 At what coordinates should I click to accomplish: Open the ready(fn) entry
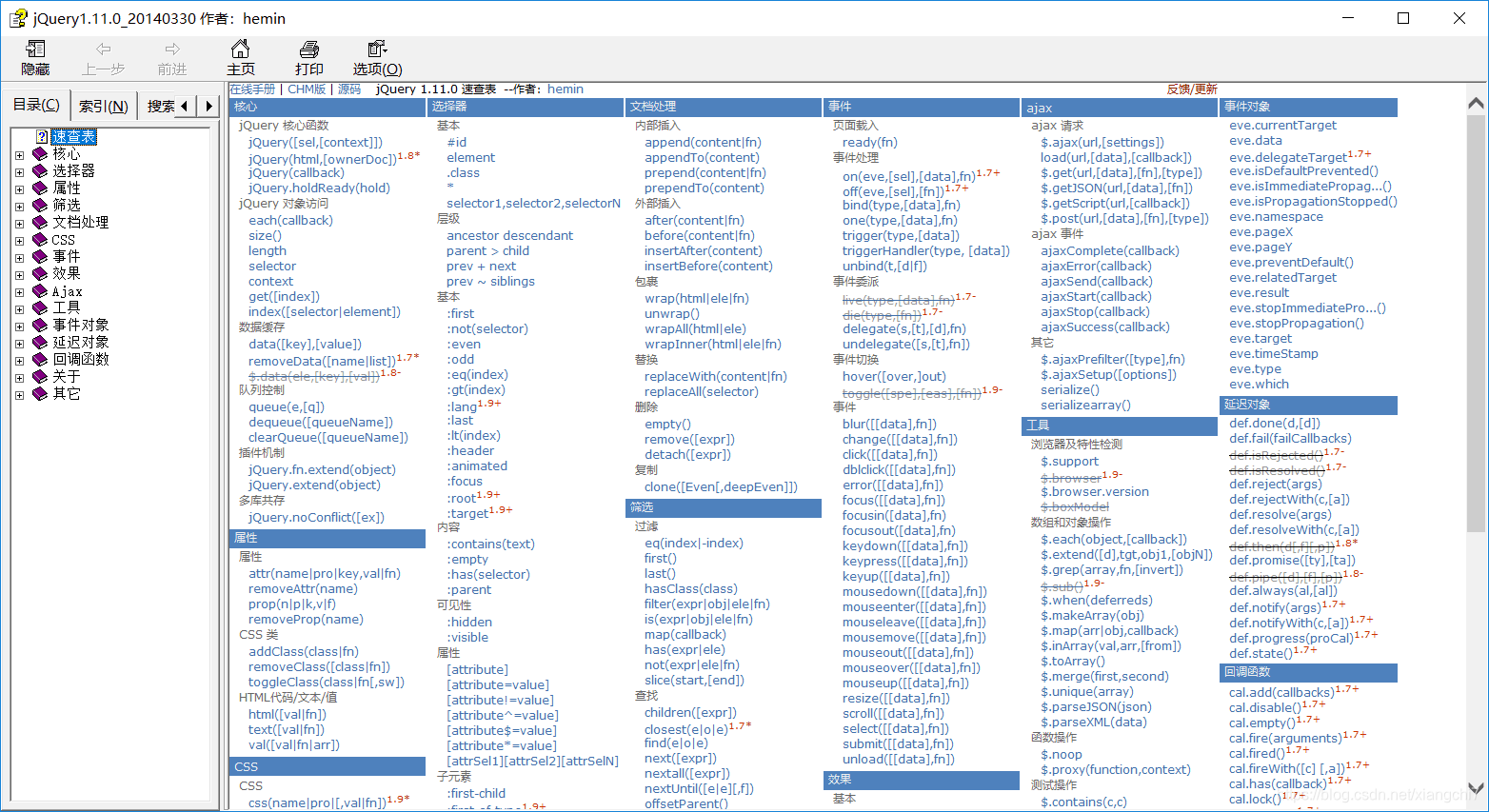click(x=870, y=143)
